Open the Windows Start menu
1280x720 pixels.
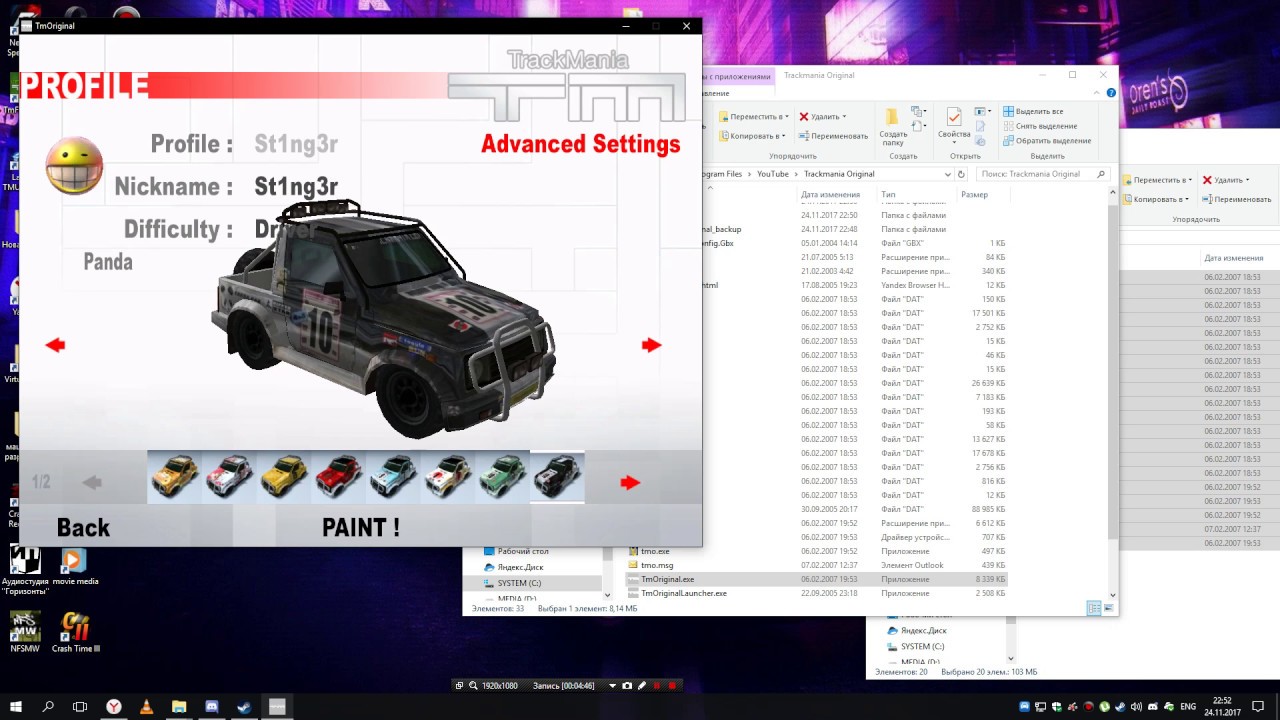coord(16,707)
